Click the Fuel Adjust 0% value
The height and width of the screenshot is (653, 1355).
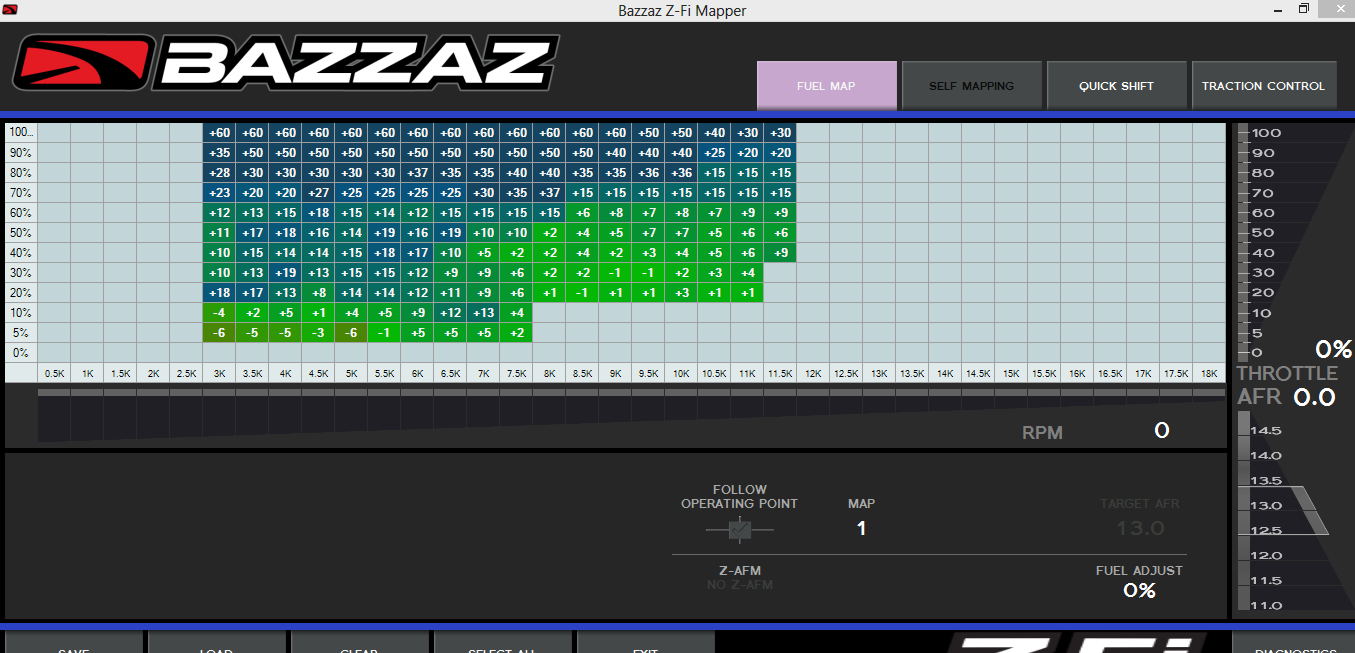pyautogui.click(x=1139, y=590)
